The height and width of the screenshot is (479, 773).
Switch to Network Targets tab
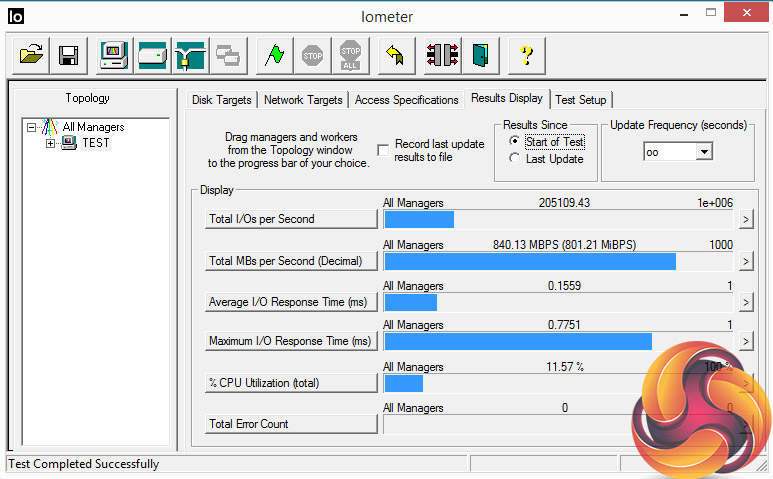click(x=303, y=100)
